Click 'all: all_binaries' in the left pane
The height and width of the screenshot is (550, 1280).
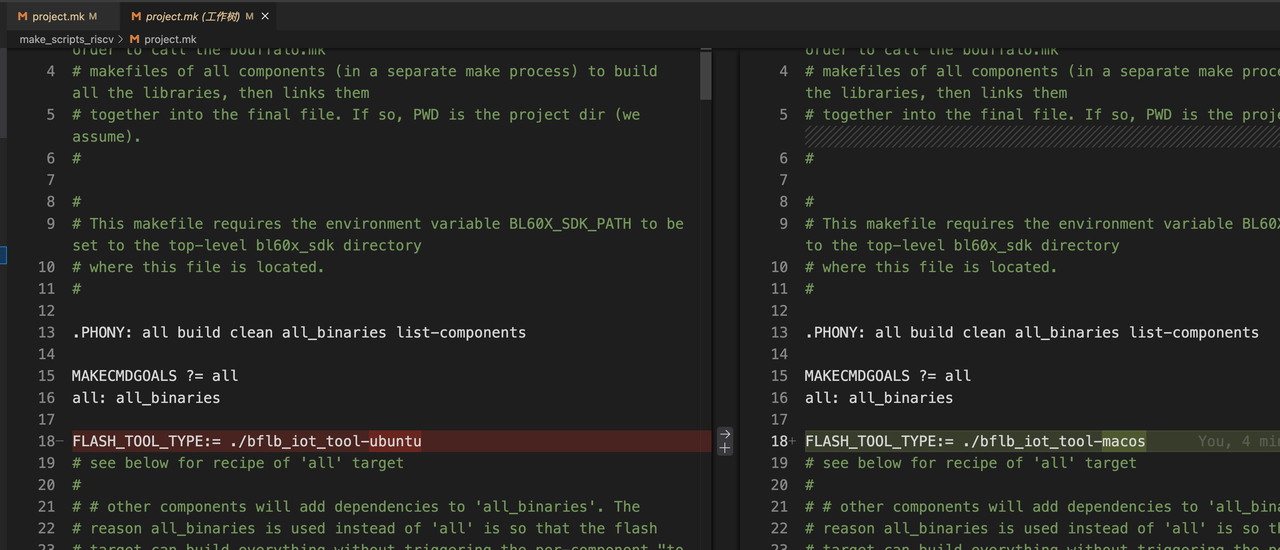(x=146, y=398)
